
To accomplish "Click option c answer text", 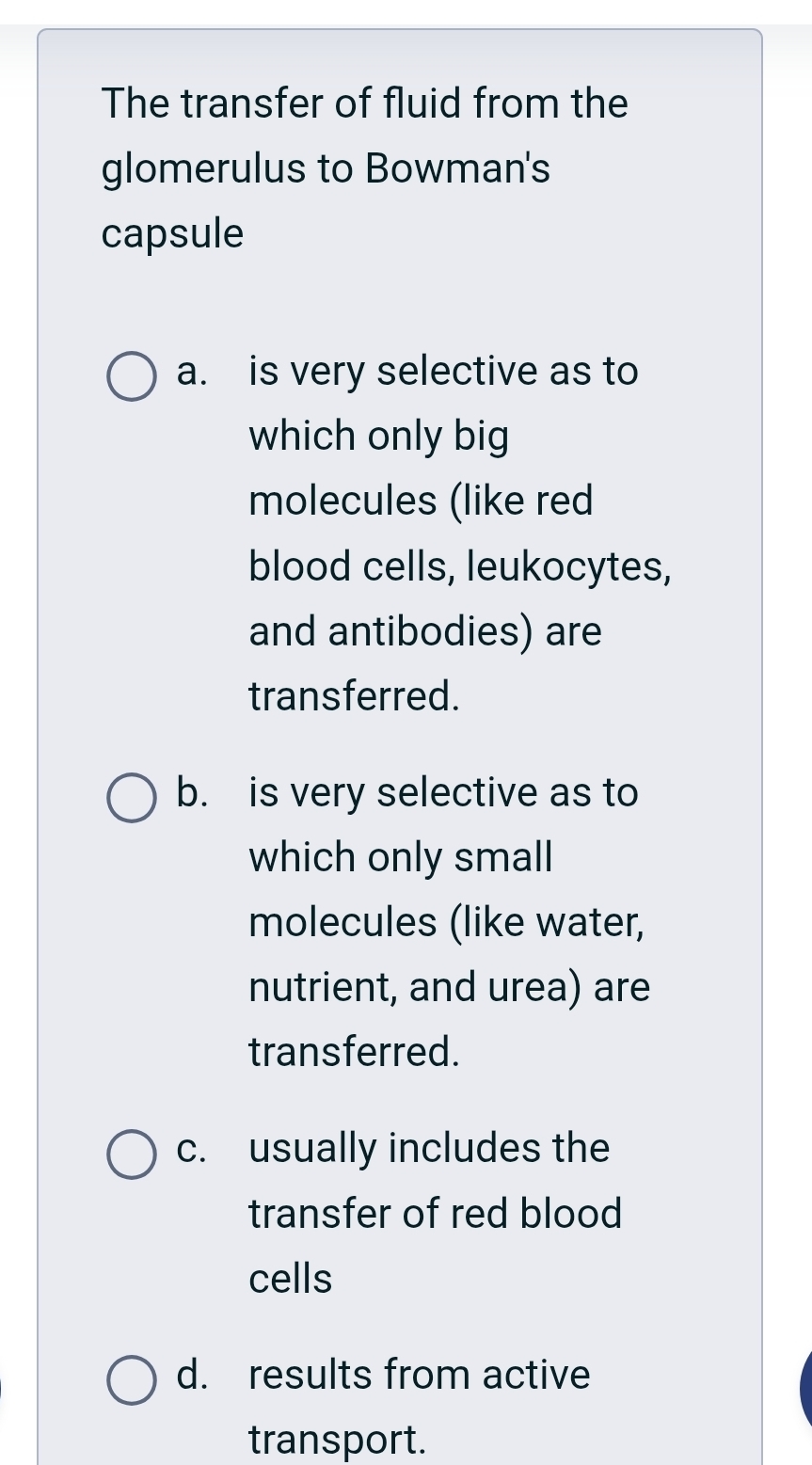I will coord(433,1212).
